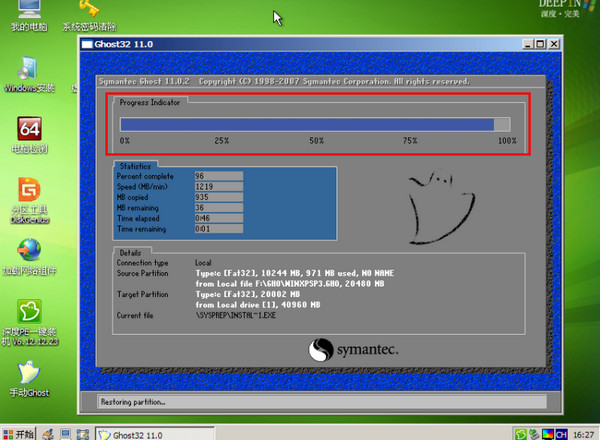This screenshot has width=600, height=440.
Task: Click the 100% progress scale label
Action: tap(507, 141)
